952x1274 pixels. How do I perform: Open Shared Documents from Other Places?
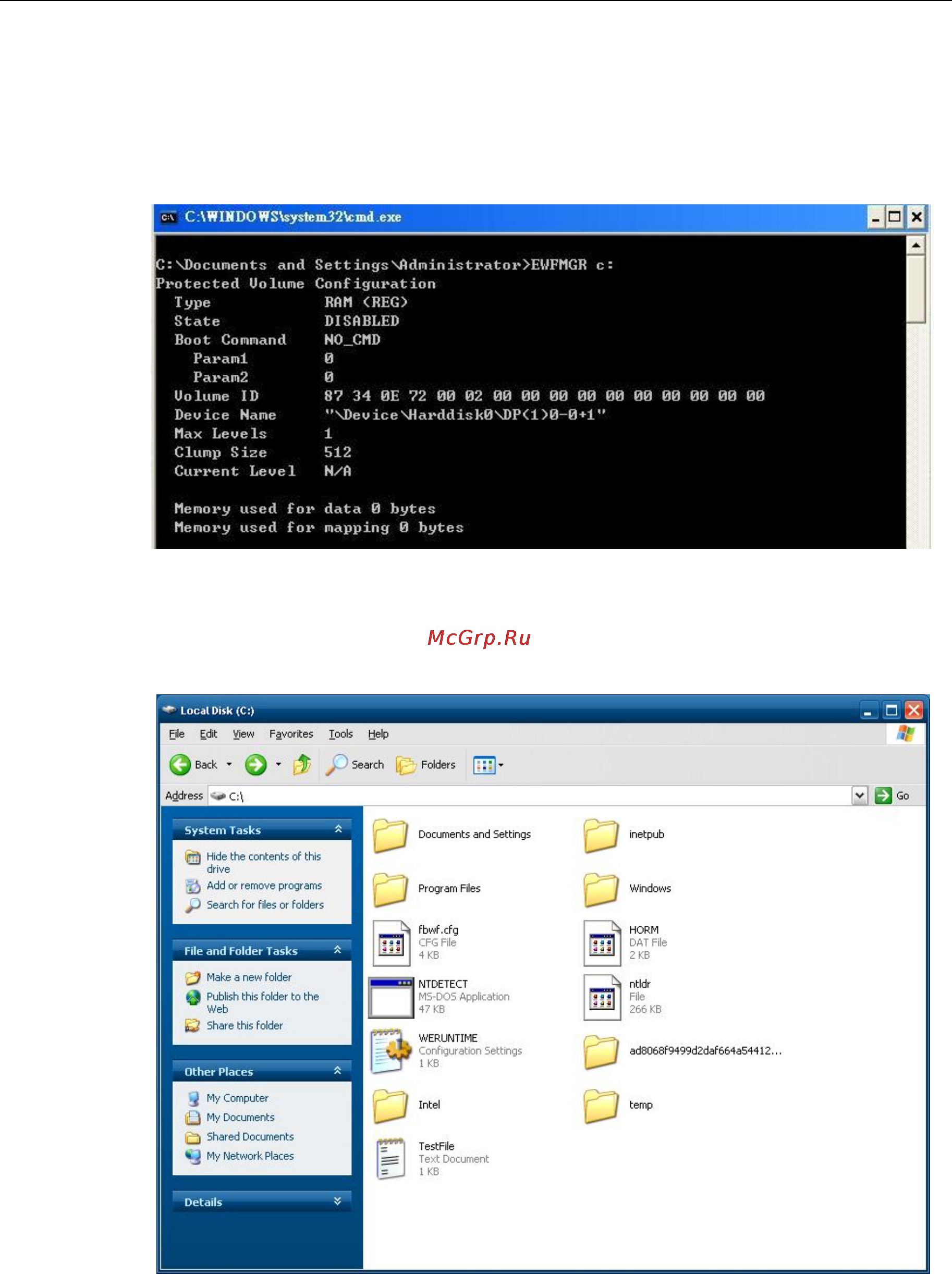point(250,1137)
